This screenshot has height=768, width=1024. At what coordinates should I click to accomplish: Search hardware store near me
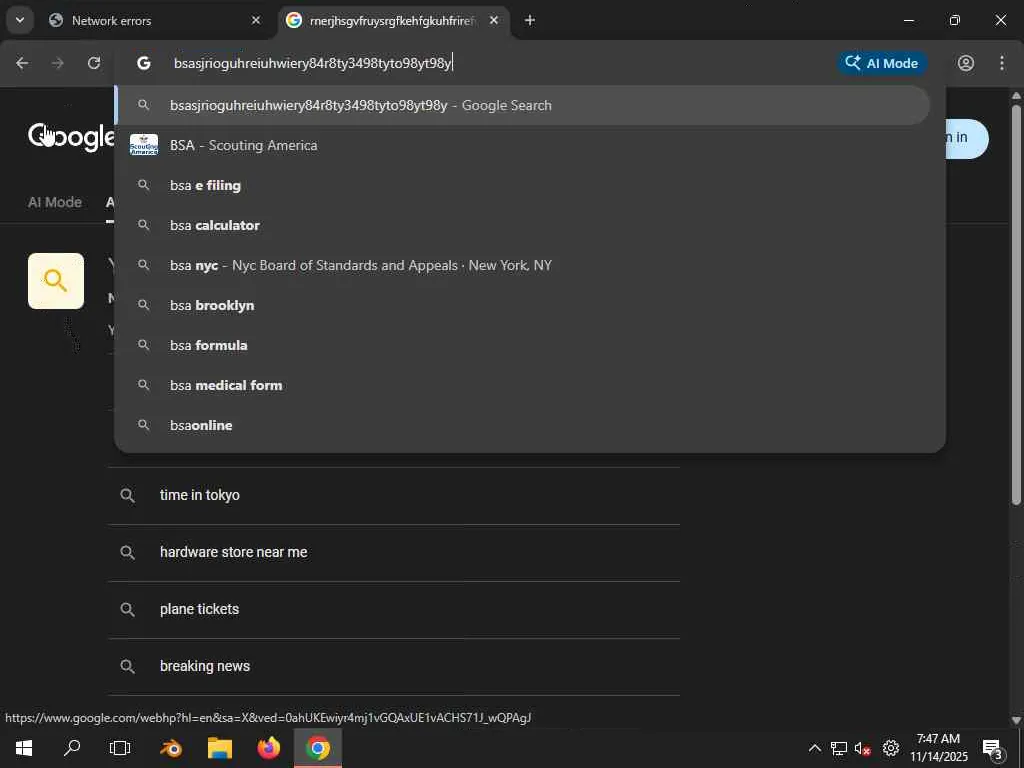click(x=394, y=552)
